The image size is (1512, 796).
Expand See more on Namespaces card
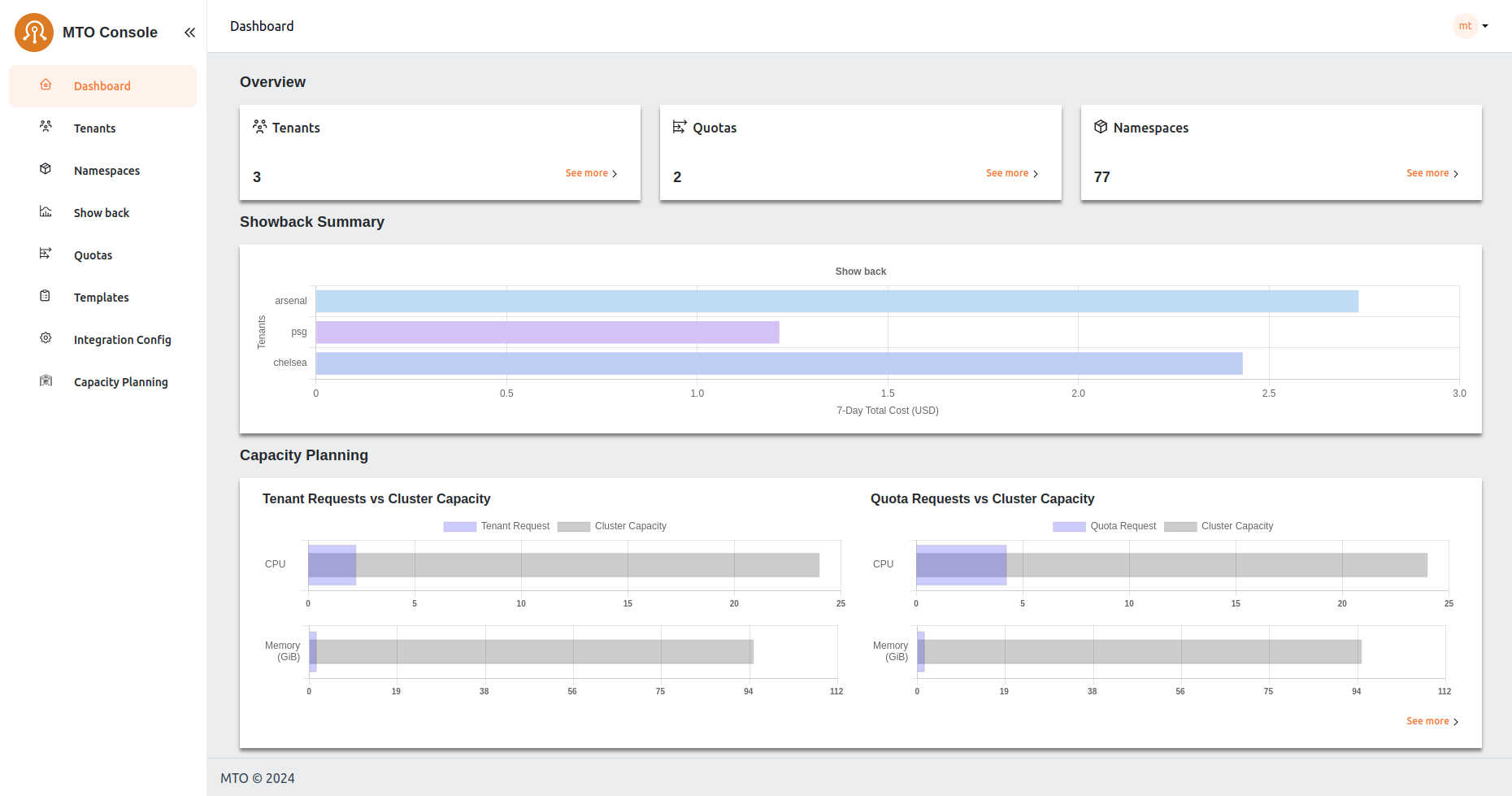tap(1432, 173)
